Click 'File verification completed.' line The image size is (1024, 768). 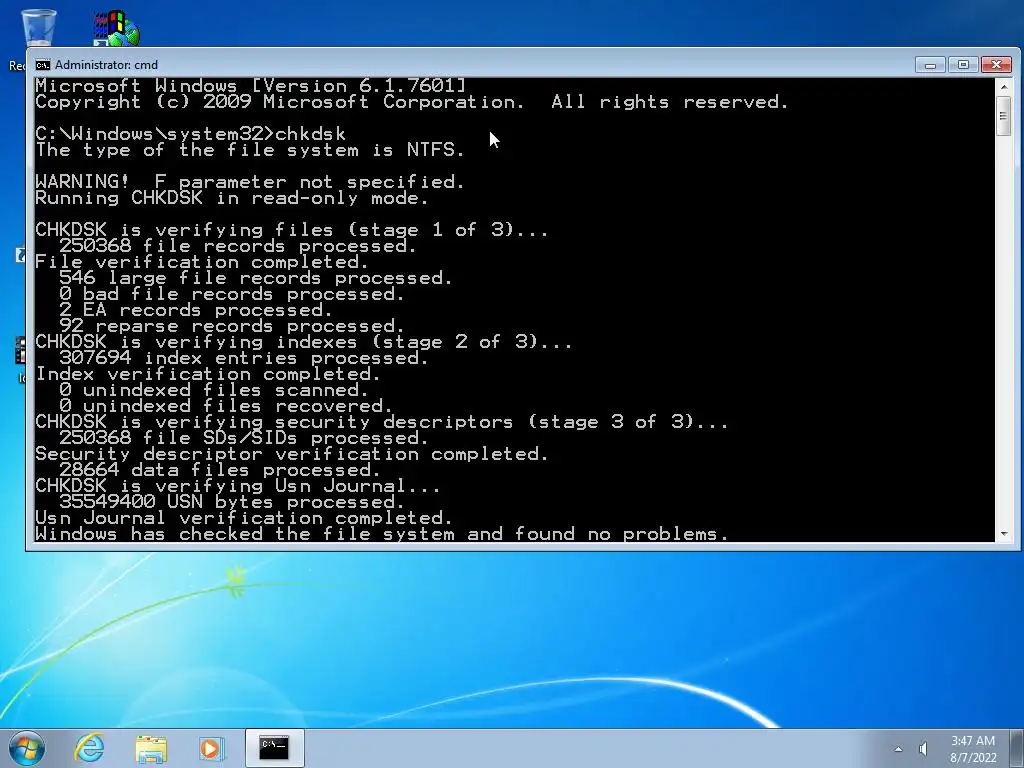[x=202, y=262]
